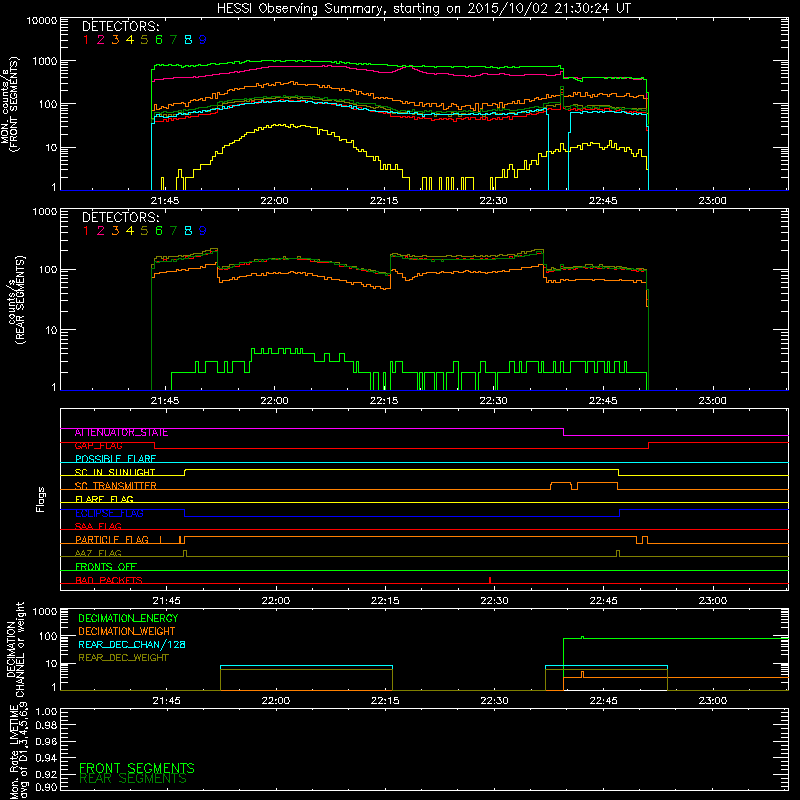Click the rear segments DETECTORS: legend heading

[121, 217]
